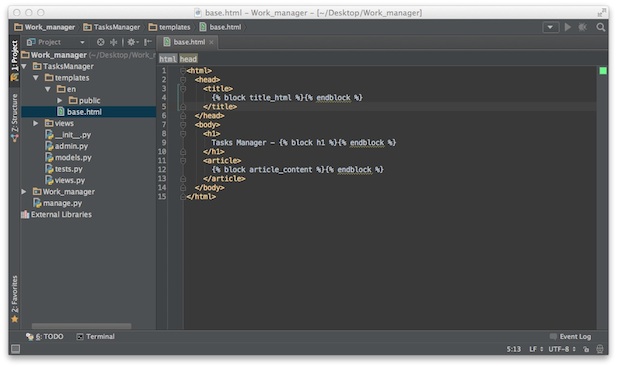Image resolution: width=617 pixels, height=367 pixels.
Task: Click the html breadcrumb above the editor
Action: 168,59
